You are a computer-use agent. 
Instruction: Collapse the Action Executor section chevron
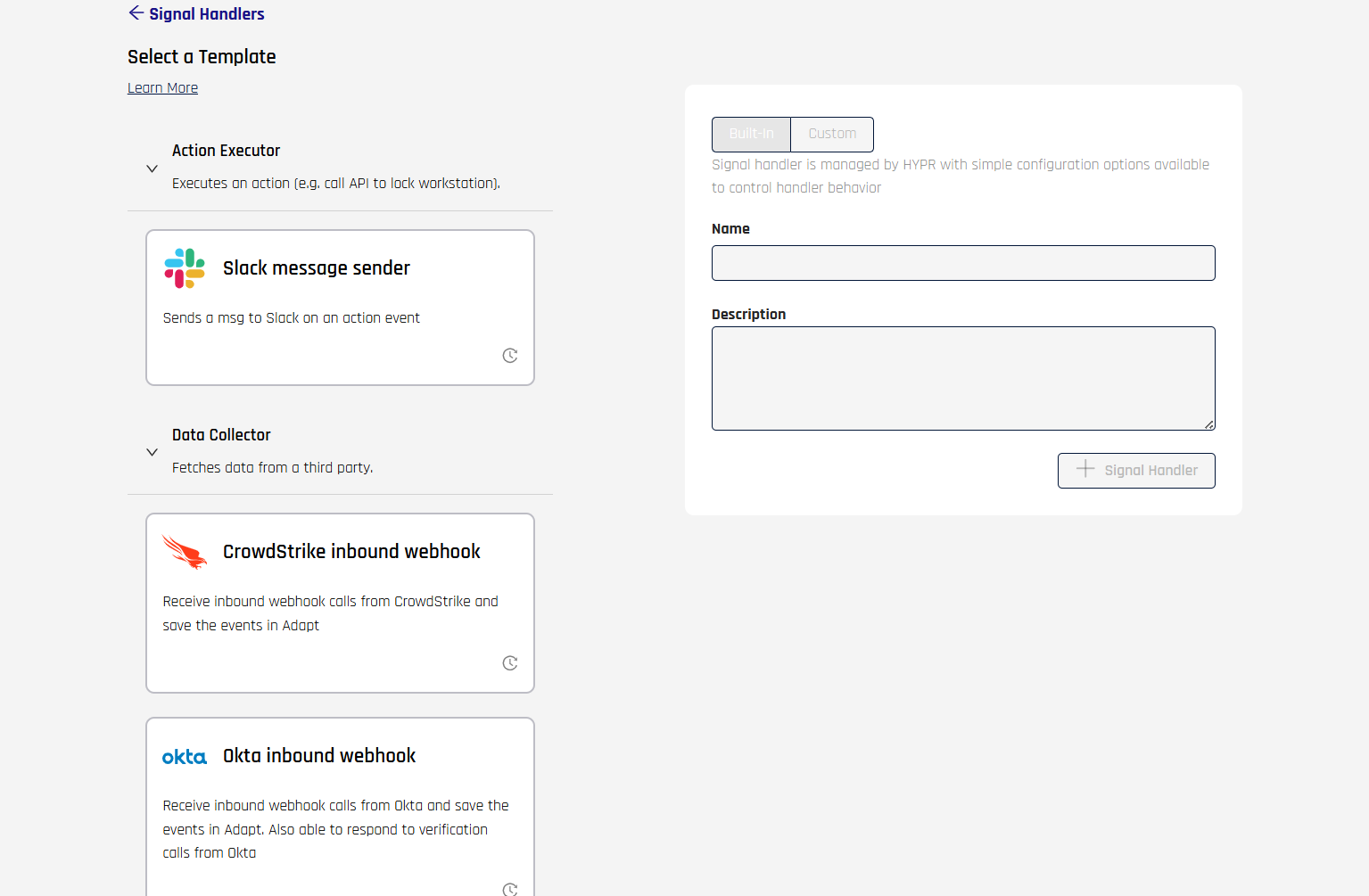point(152,169)
